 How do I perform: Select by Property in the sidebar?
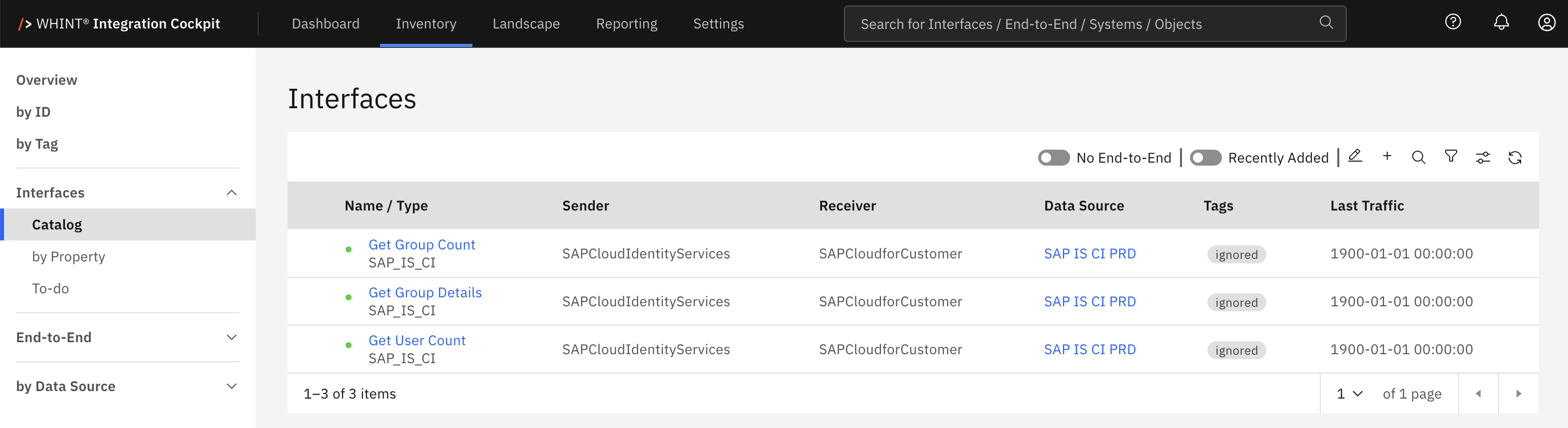click(x=69, y=256)
